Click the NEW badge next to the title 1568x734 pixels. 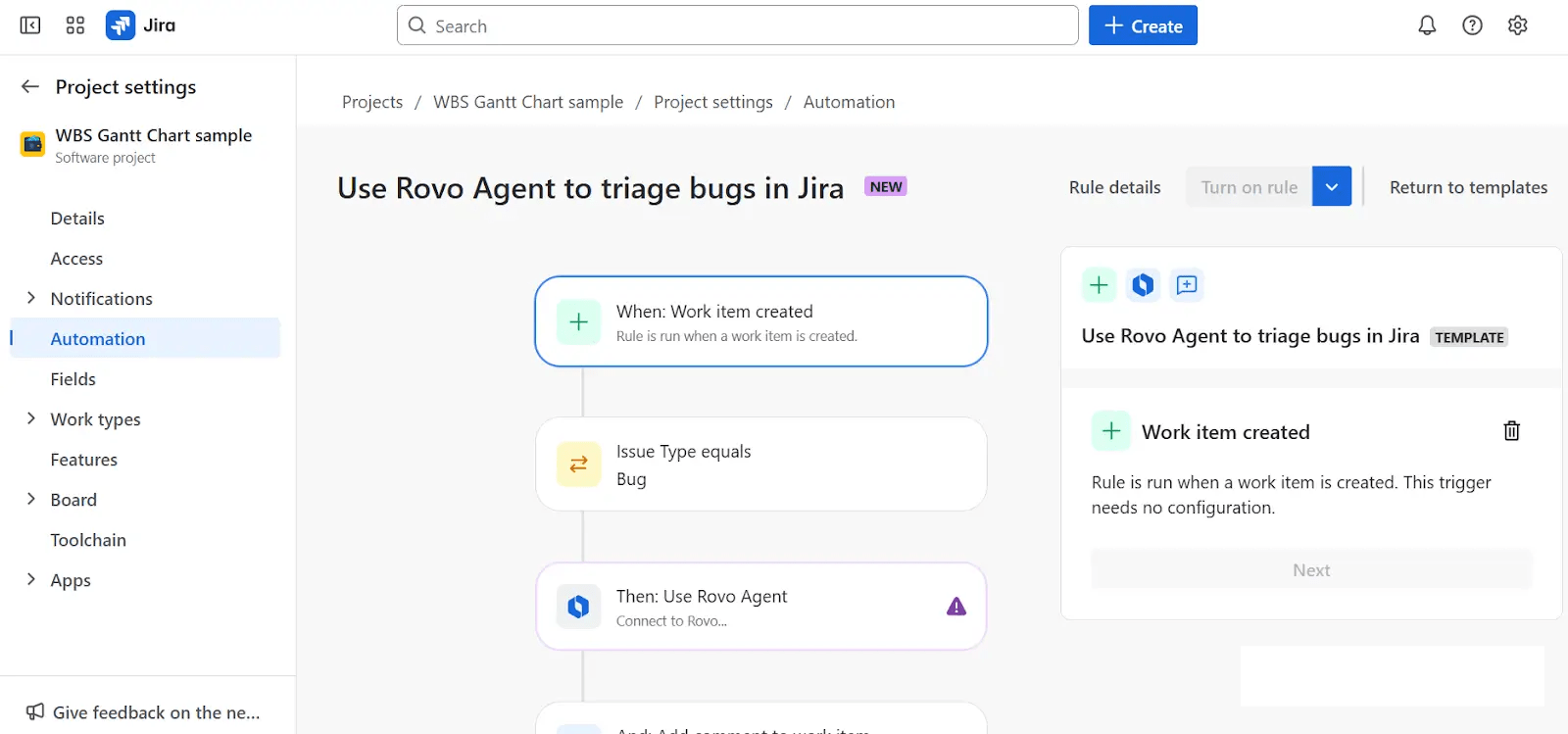click(886, 186)
